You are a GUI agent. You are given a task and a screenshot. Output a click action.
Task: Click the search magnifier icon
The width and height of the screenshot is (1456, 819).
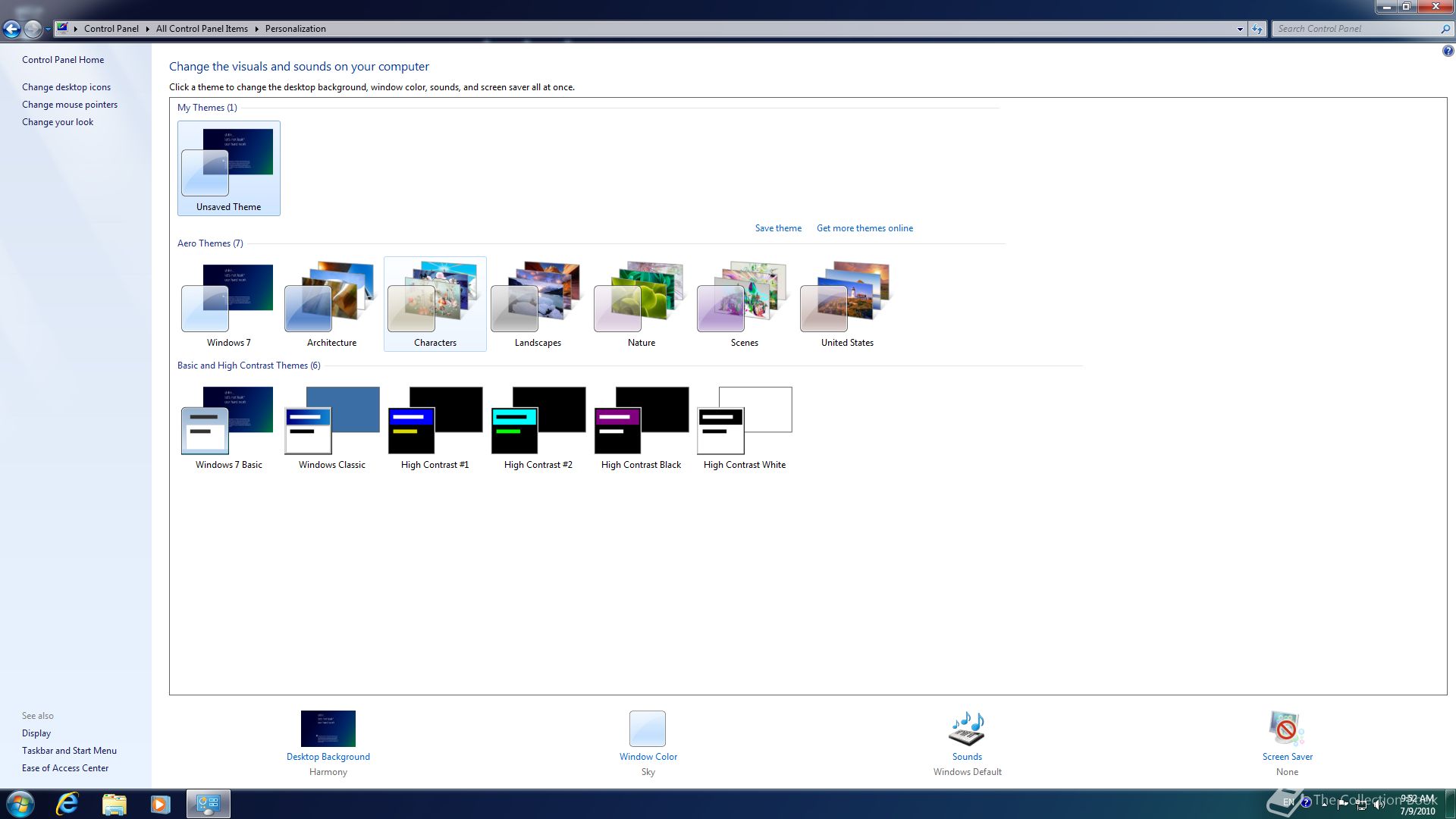[1445, 29]
